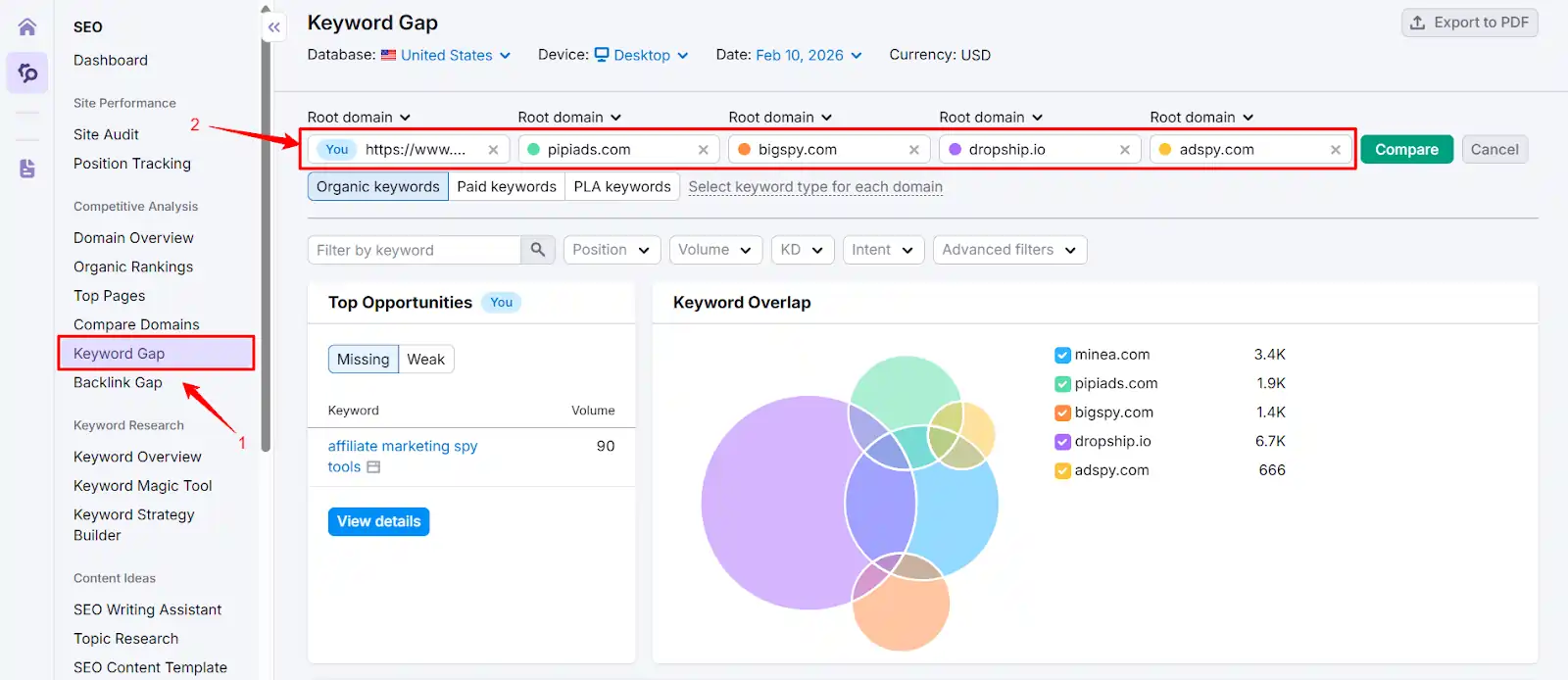Viewport: 1568px width, 680px height.
Task: Open Top Pages in sidebar
Action: click(109, 296)
